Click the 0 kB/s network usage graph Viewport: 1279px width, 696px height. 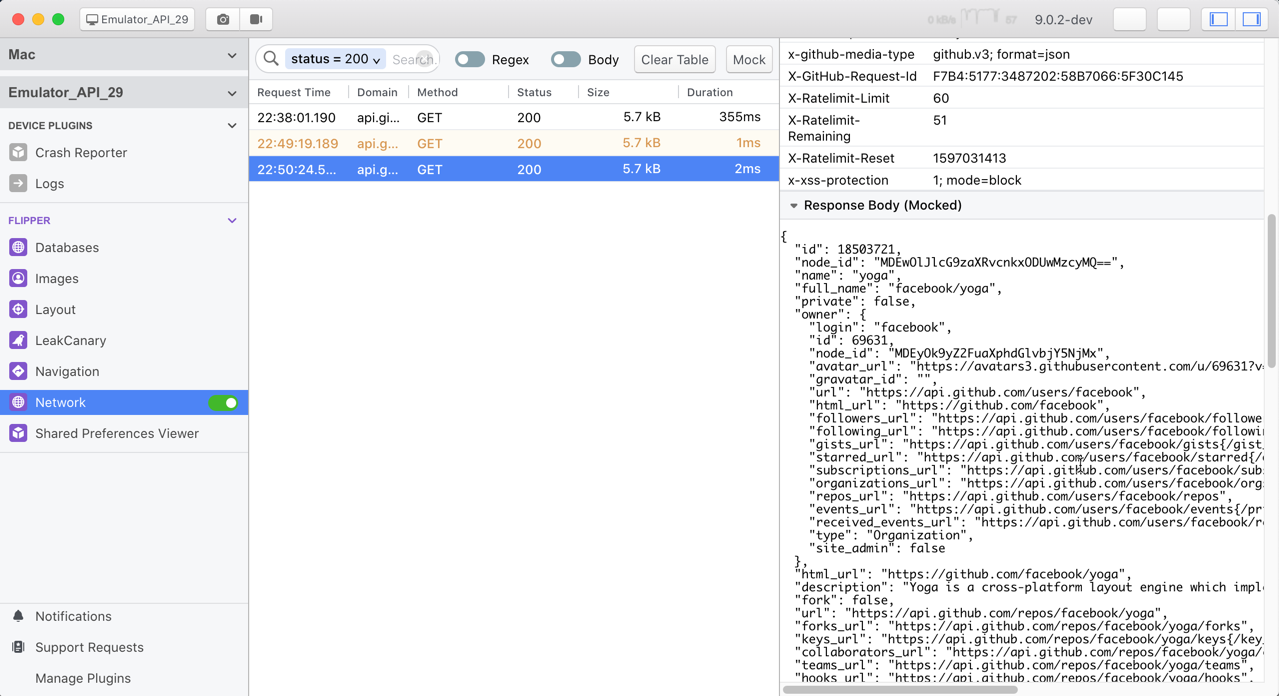(972, 19)
